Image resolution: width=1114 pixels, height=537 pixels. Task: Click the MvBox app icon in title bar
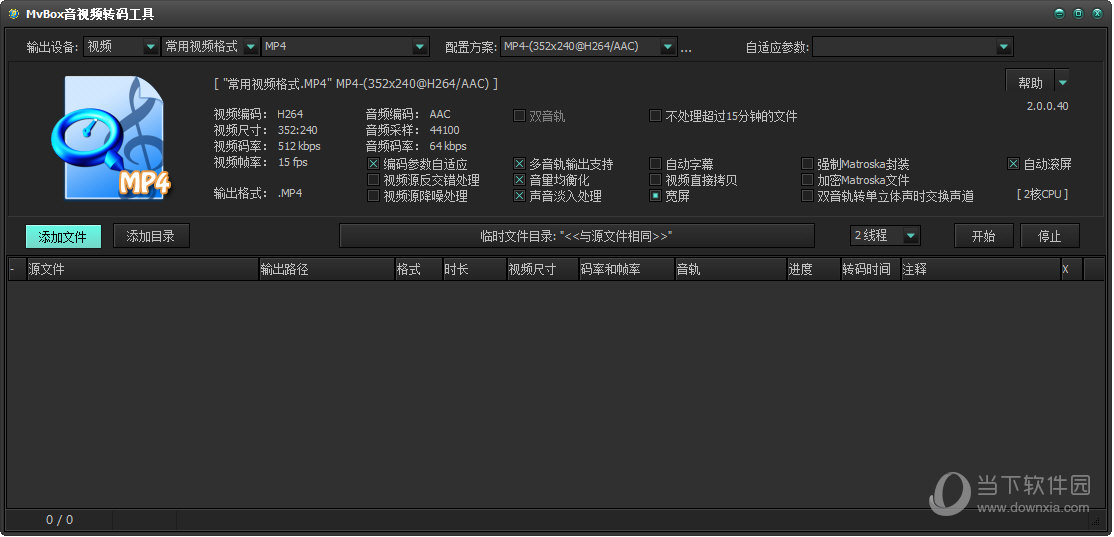point(13,13)
